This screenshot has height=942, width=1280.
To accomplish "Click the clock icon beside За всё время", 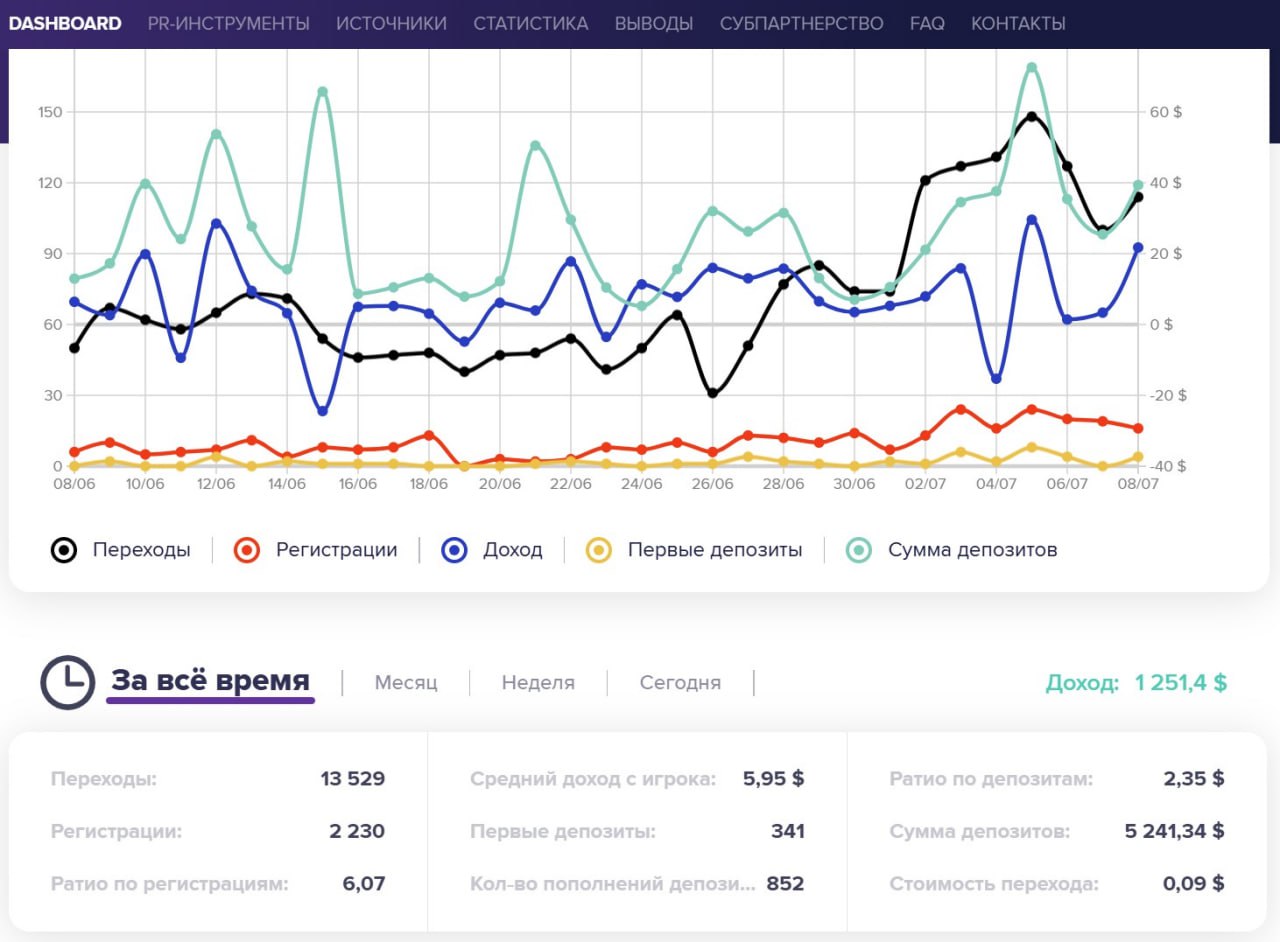I will coord(67,683).
